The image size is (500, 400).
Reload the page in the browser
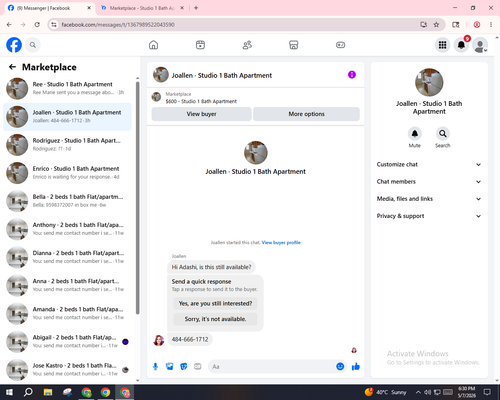(x=37, y=25)
